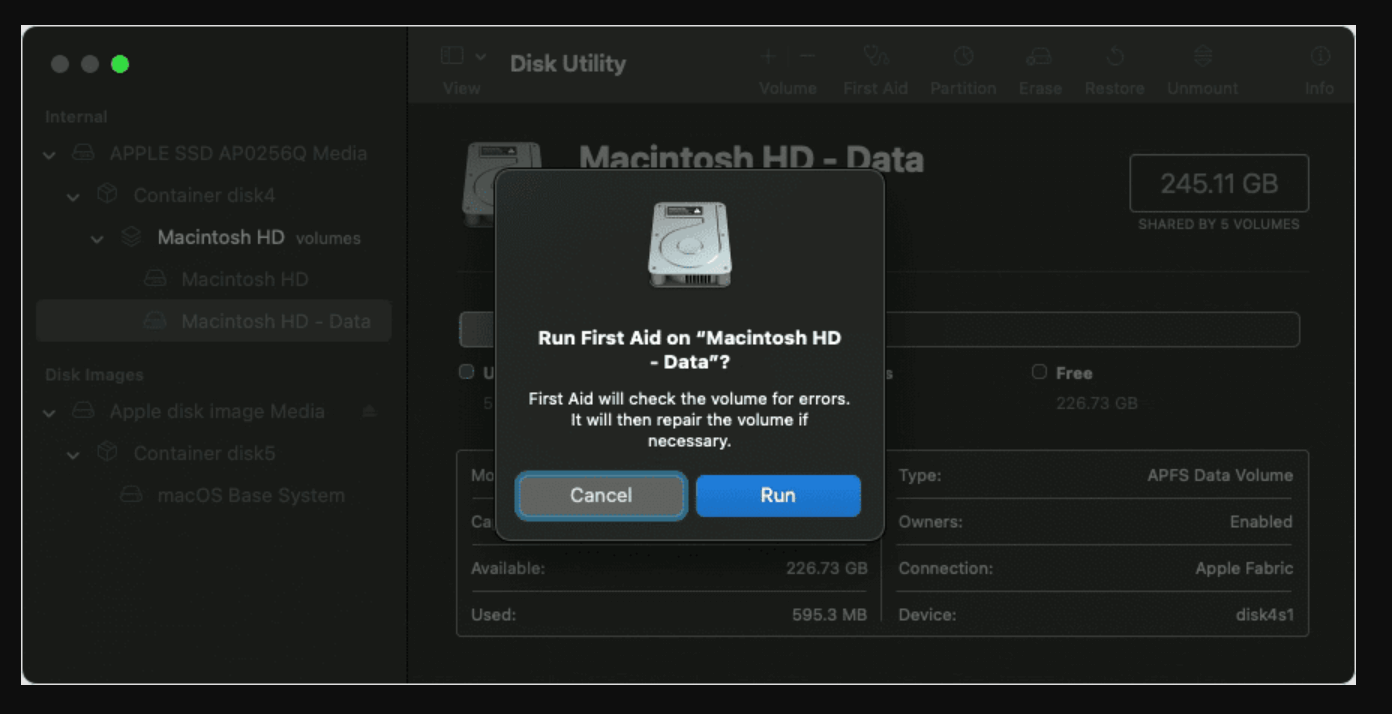
Task: Click the add Volume plus icon
Action: (x=766, y=56)
